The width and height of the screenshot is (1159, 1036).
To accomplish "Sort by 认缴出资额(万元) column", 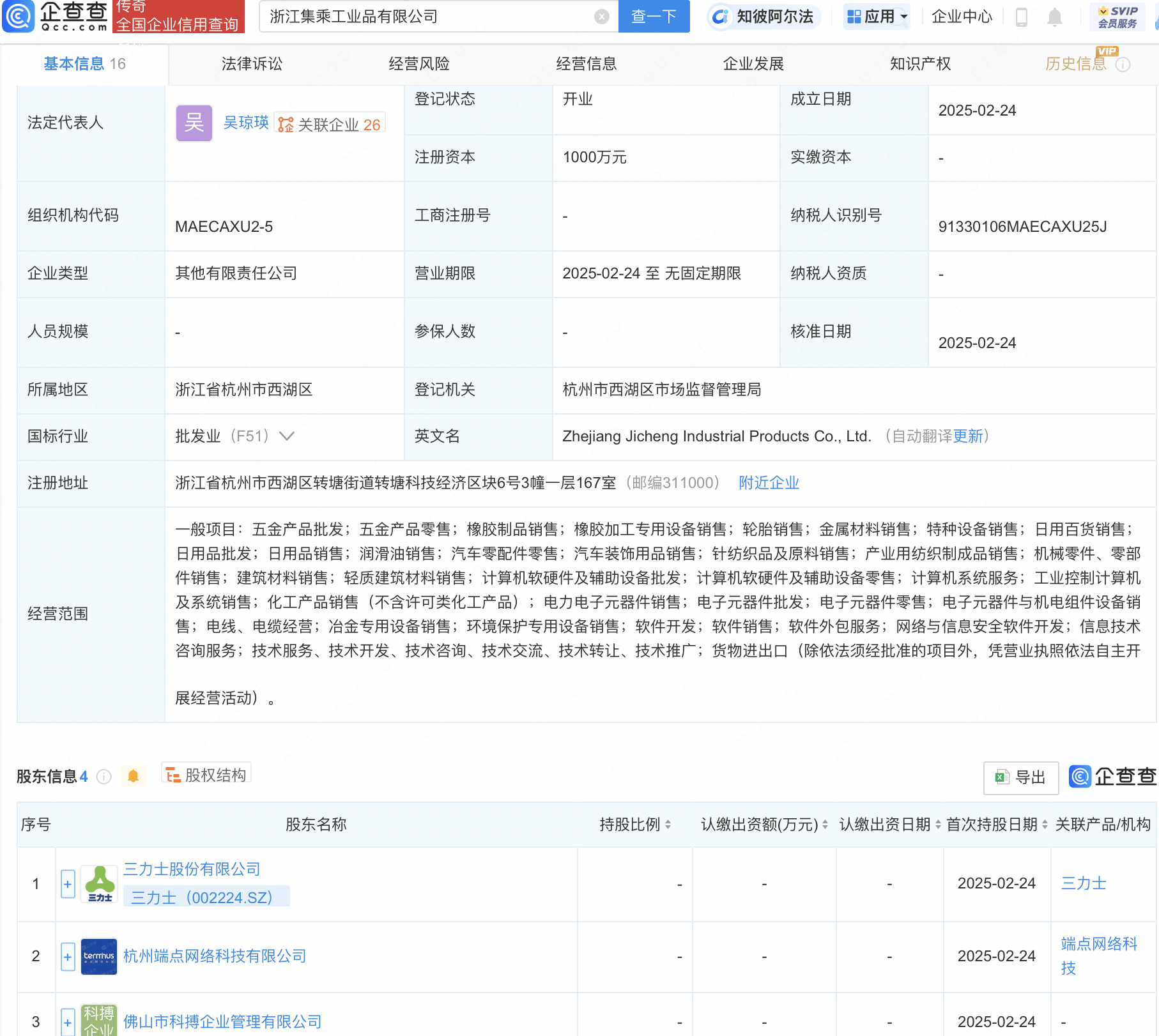I will tap(825, 825).
